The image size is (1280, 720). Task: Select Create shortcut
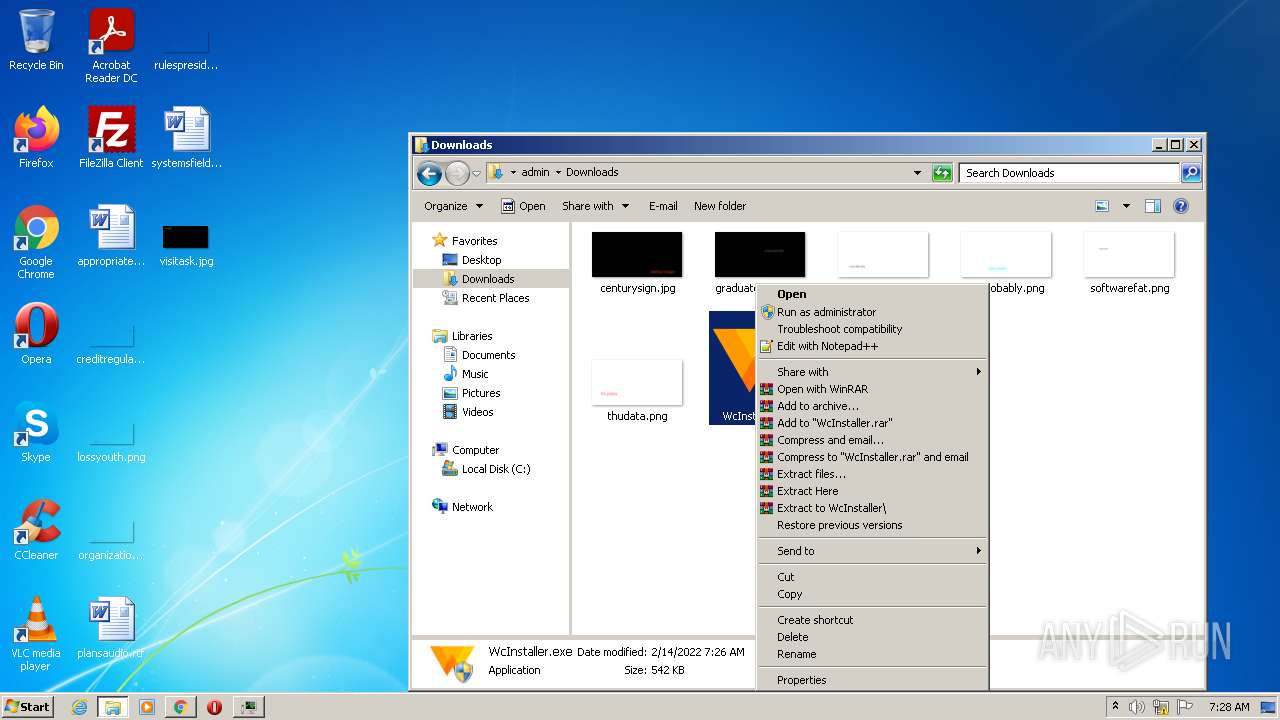[x=872, y=620]
